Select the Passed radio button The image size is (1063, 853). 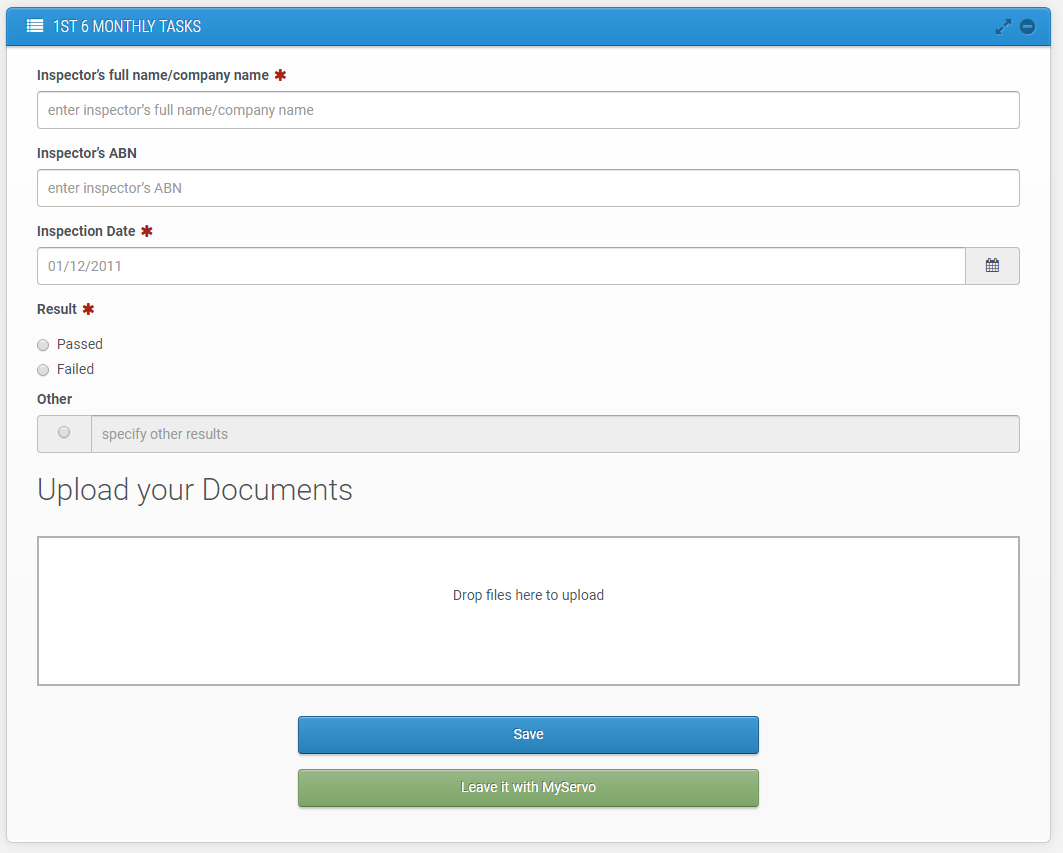pyautogui.click(x=43, y=345)
